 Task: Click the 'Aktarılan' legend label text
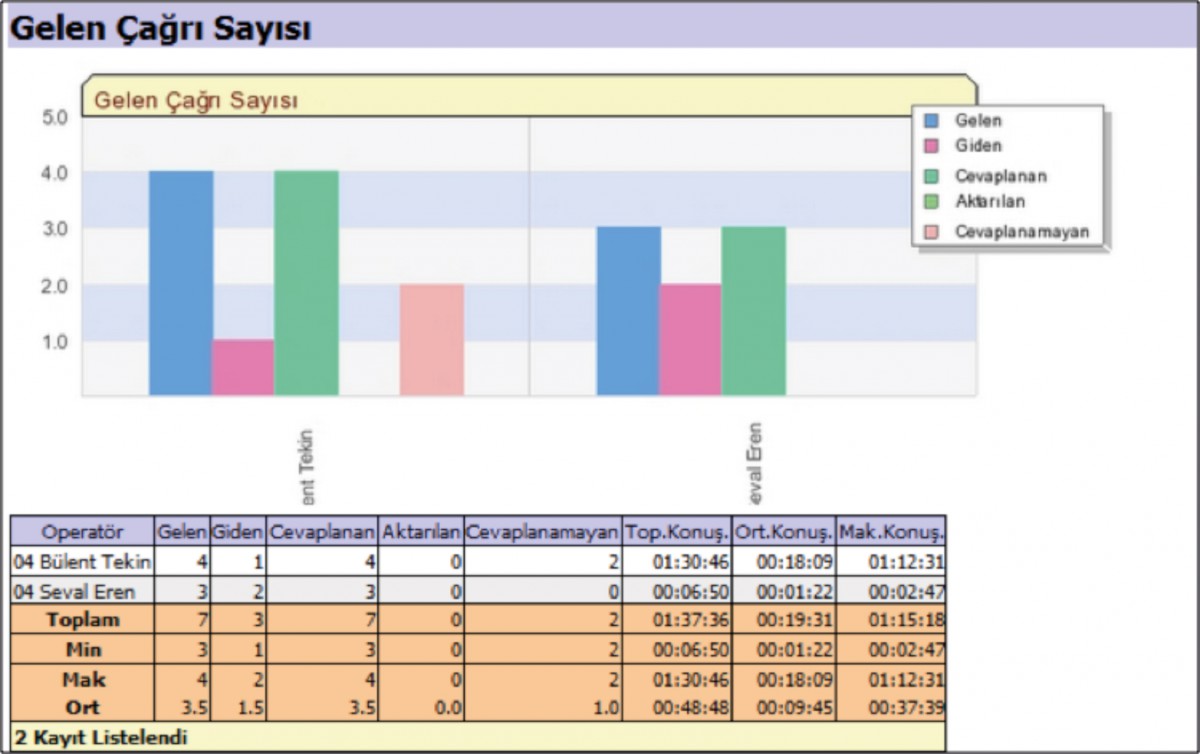click(x=989, y=201)
